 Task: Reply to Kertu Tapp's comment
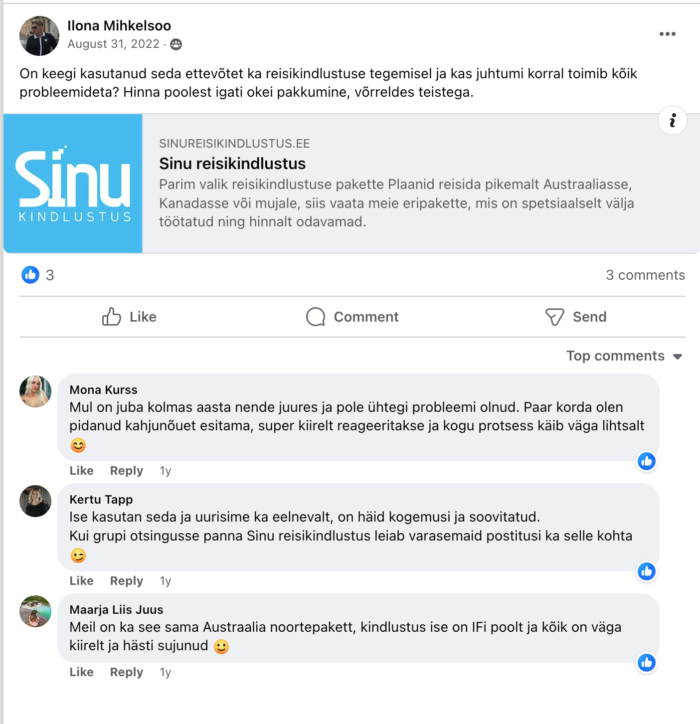click(x=127, y=580)
